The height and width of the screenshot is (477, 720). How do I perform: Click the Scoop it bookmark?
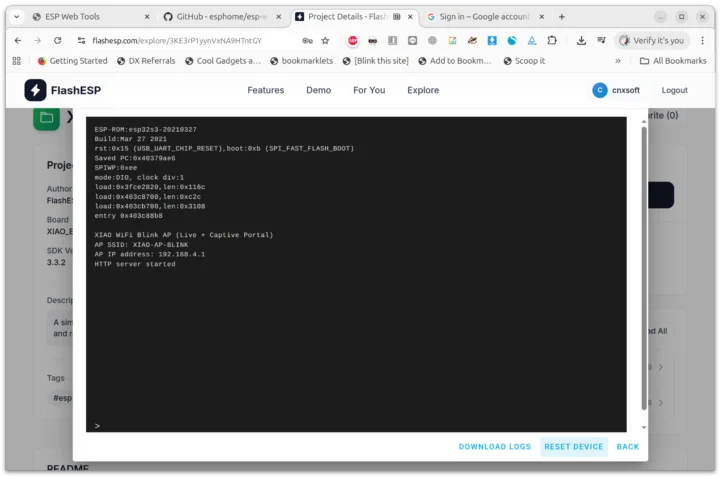[x=524, y=61]
